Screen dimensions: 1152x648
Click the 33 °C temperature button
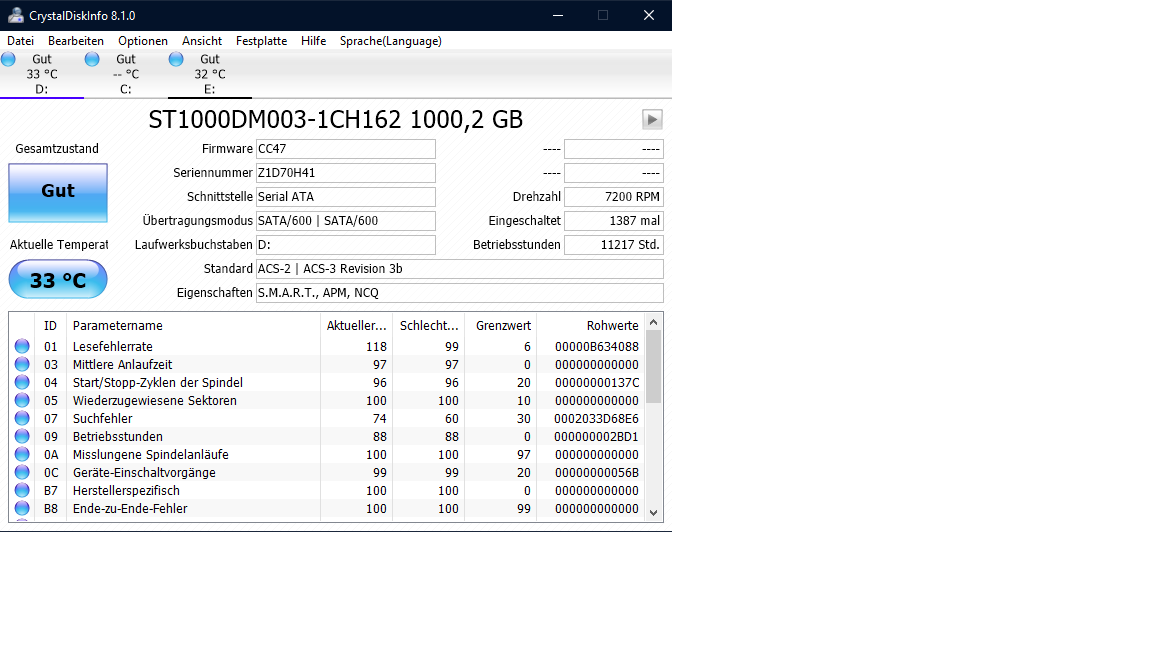click(x=58, y=279)
